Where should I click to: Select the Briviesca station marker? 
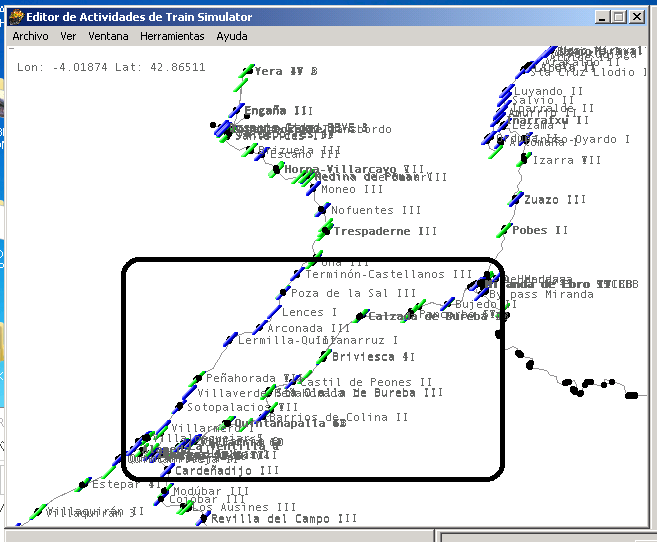tap(325, 357)
